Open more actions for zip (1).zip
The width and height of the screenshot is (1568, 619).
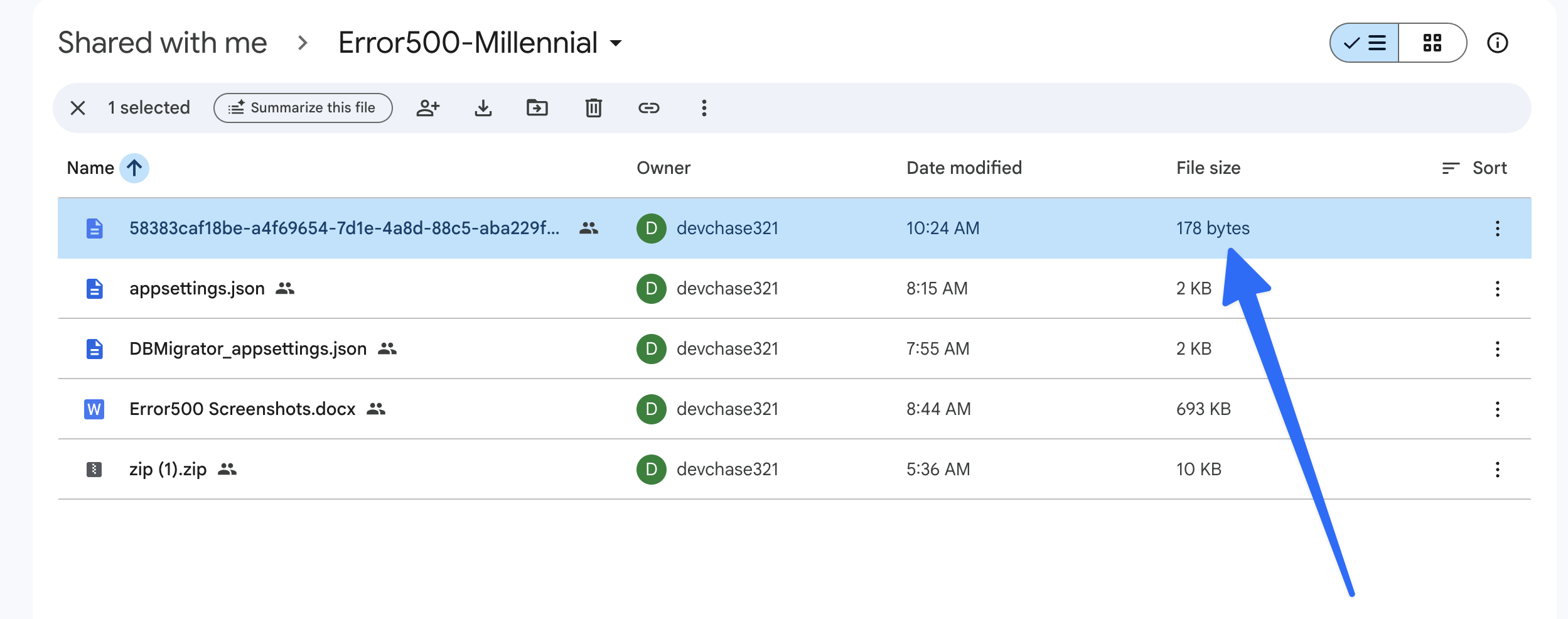pos(1497,470)
